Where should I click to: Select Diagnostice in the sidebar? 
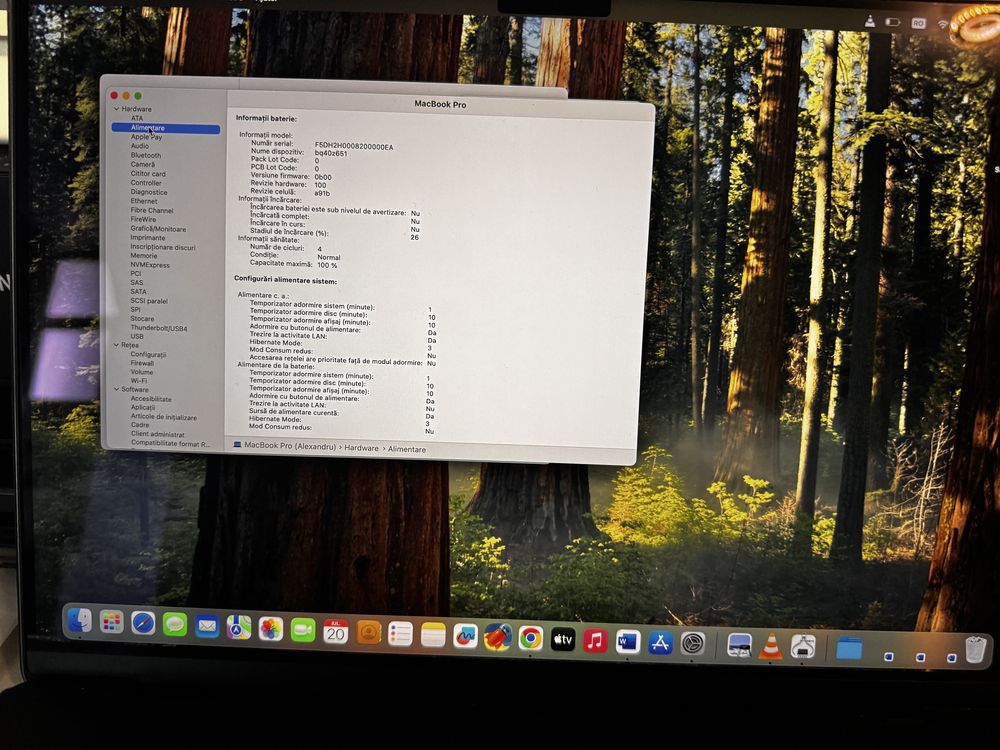click(149, 192)
